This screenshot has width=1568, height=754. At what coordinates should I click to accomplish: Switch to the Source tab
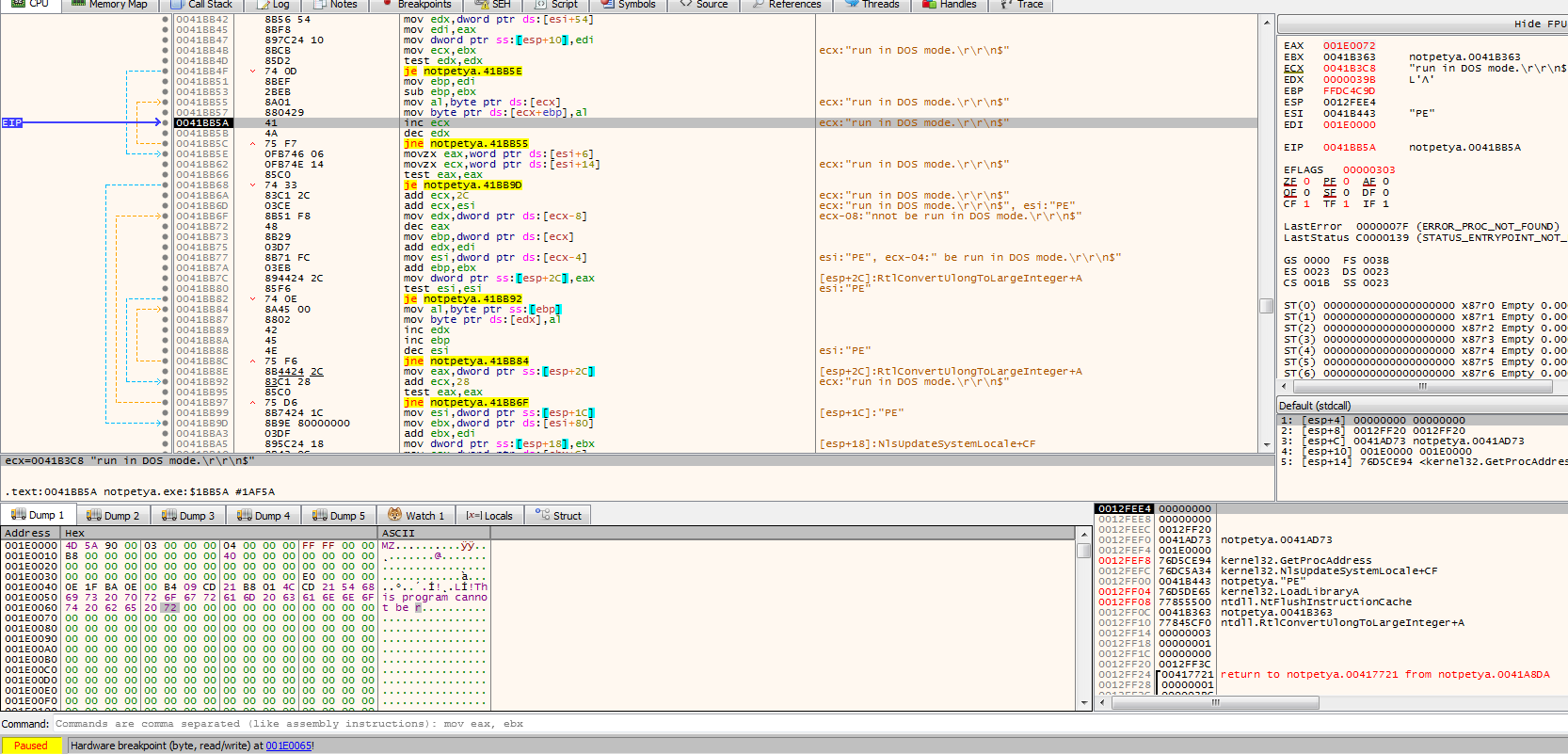[703, 5]
